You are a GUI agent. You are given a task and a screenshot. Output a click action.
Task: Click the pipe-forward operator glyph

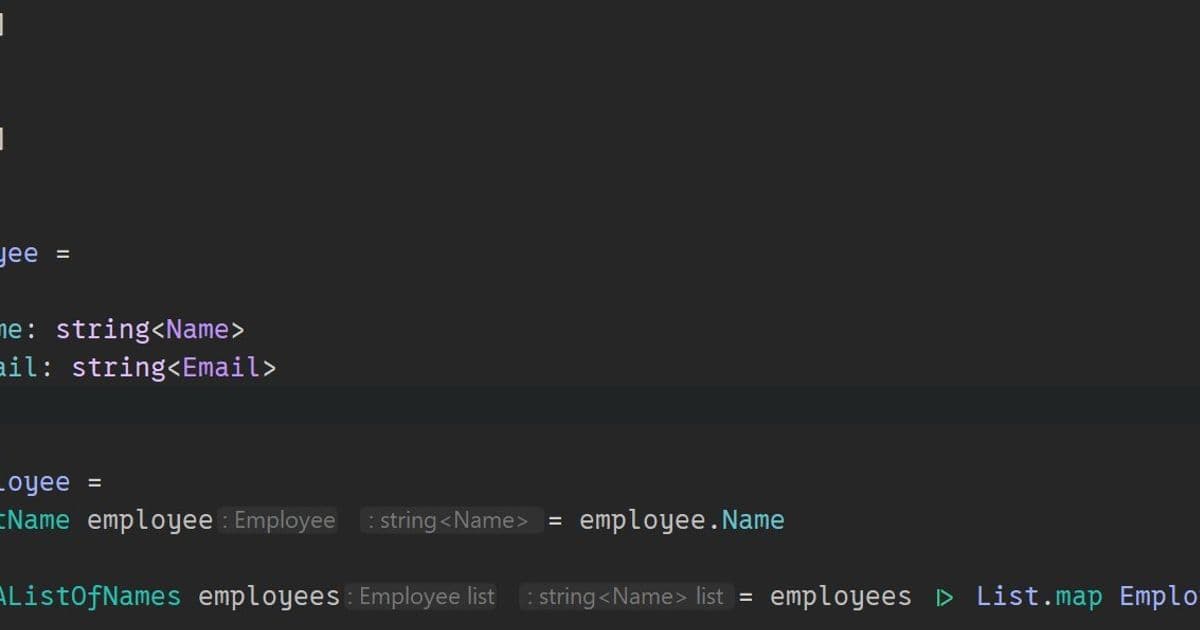coord(943,596)
